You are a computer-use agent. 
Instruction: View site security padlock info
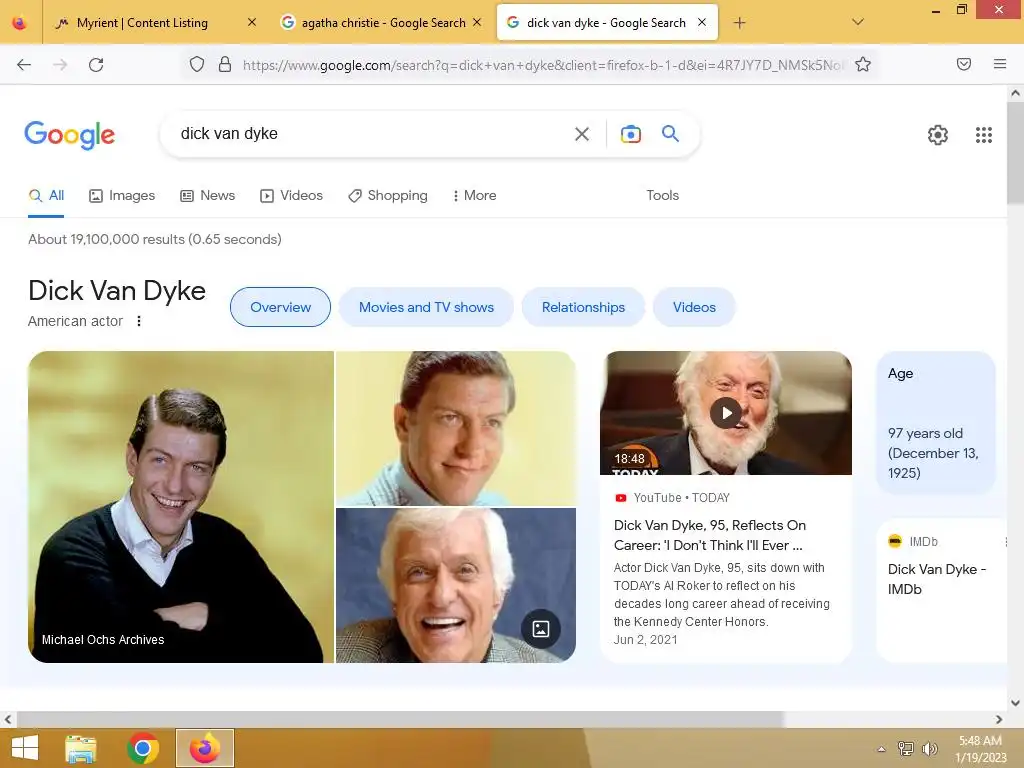click(x=225, y=64)
